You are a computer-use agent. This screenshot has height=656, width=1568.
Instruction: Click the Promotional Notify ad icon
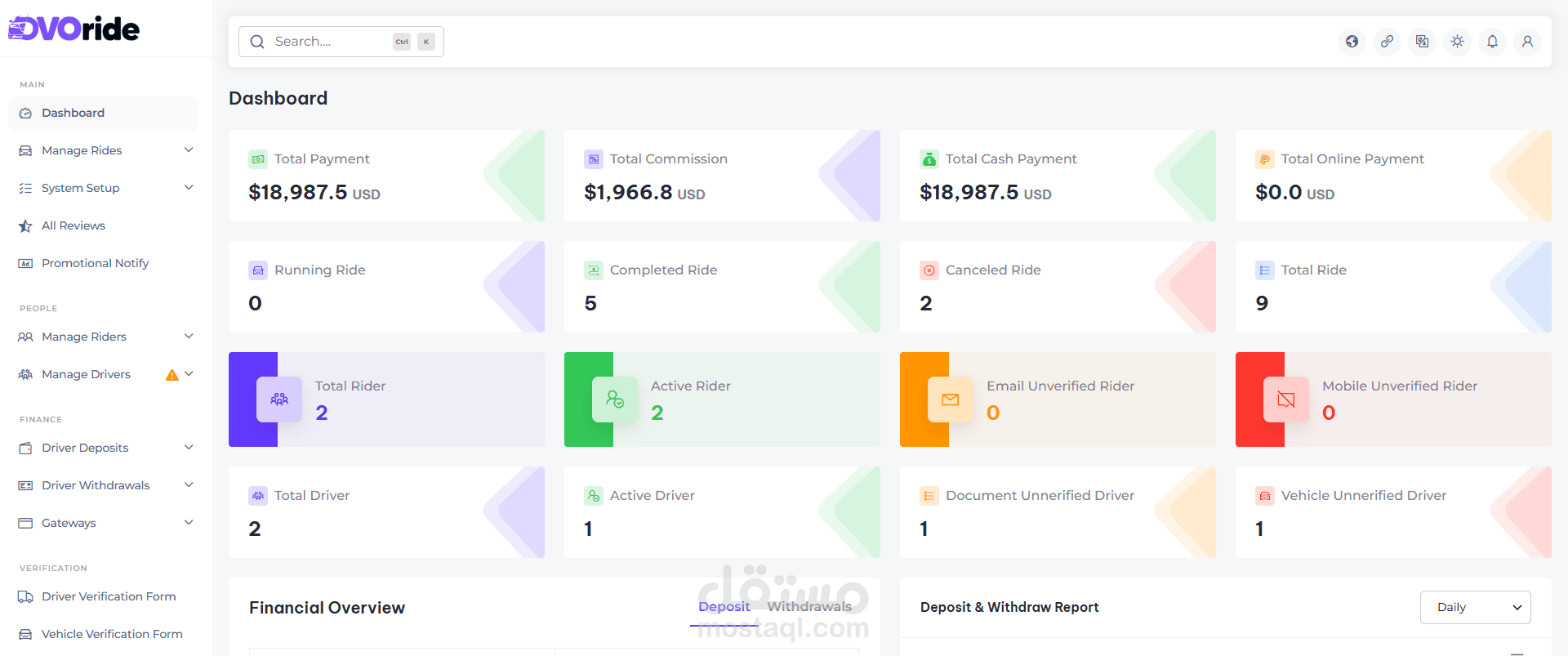(25, 264)
